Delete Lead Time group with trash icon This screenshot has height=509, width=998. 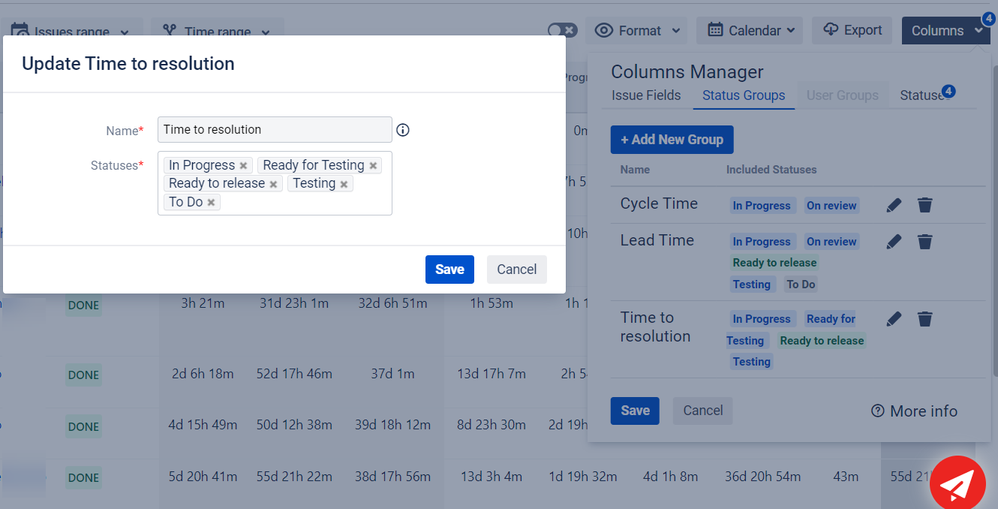925,241
